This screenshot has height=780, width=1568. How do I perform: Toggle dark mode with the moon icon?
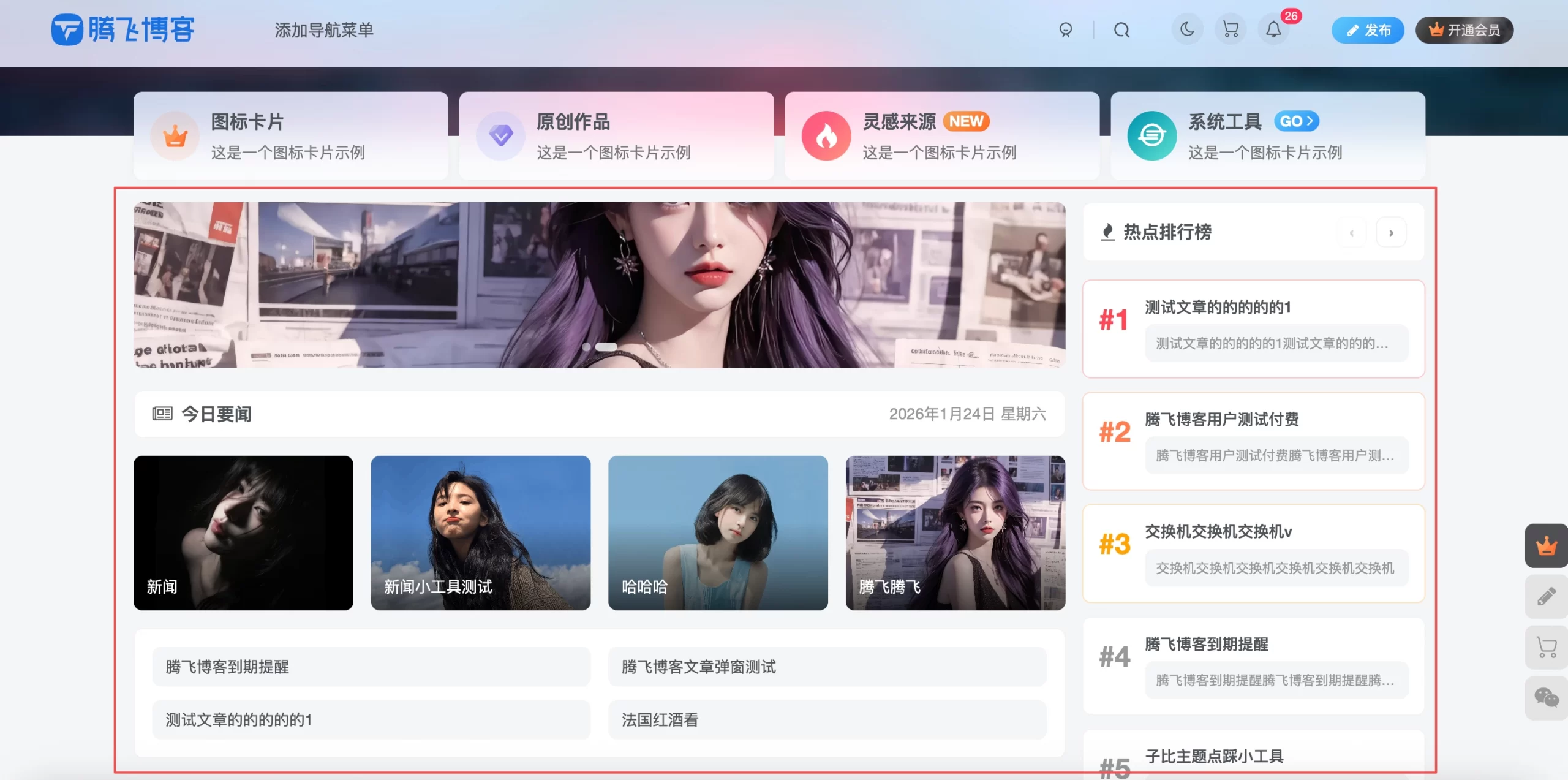pyautogui.click(x=1187, y=29)
